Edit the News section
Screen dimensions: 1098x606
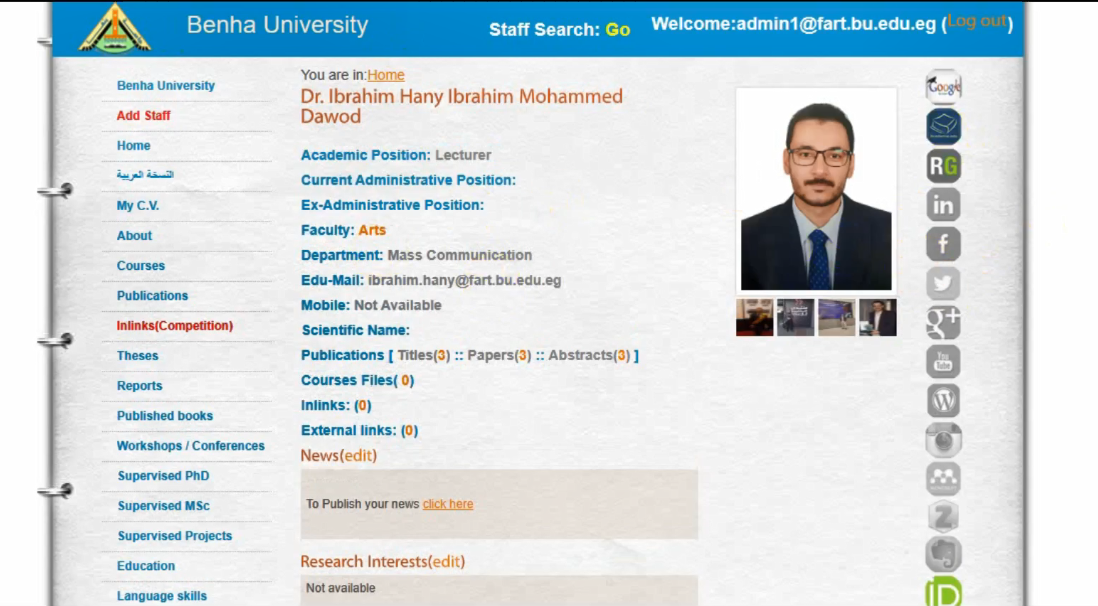[x=359, y=455]
